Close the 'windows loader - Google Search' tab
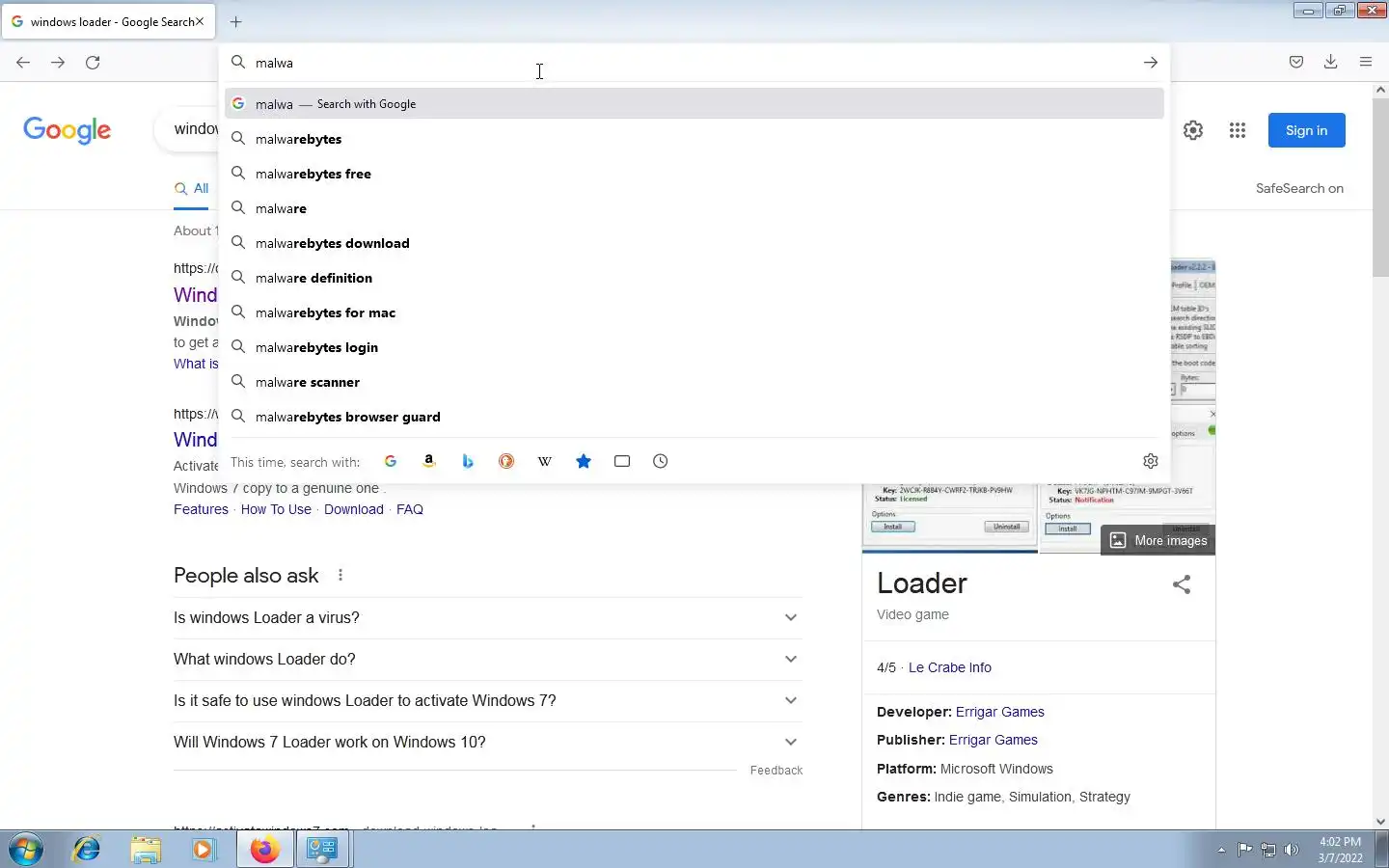Viewport: 1389px width, 868px height. coord(200,21)
